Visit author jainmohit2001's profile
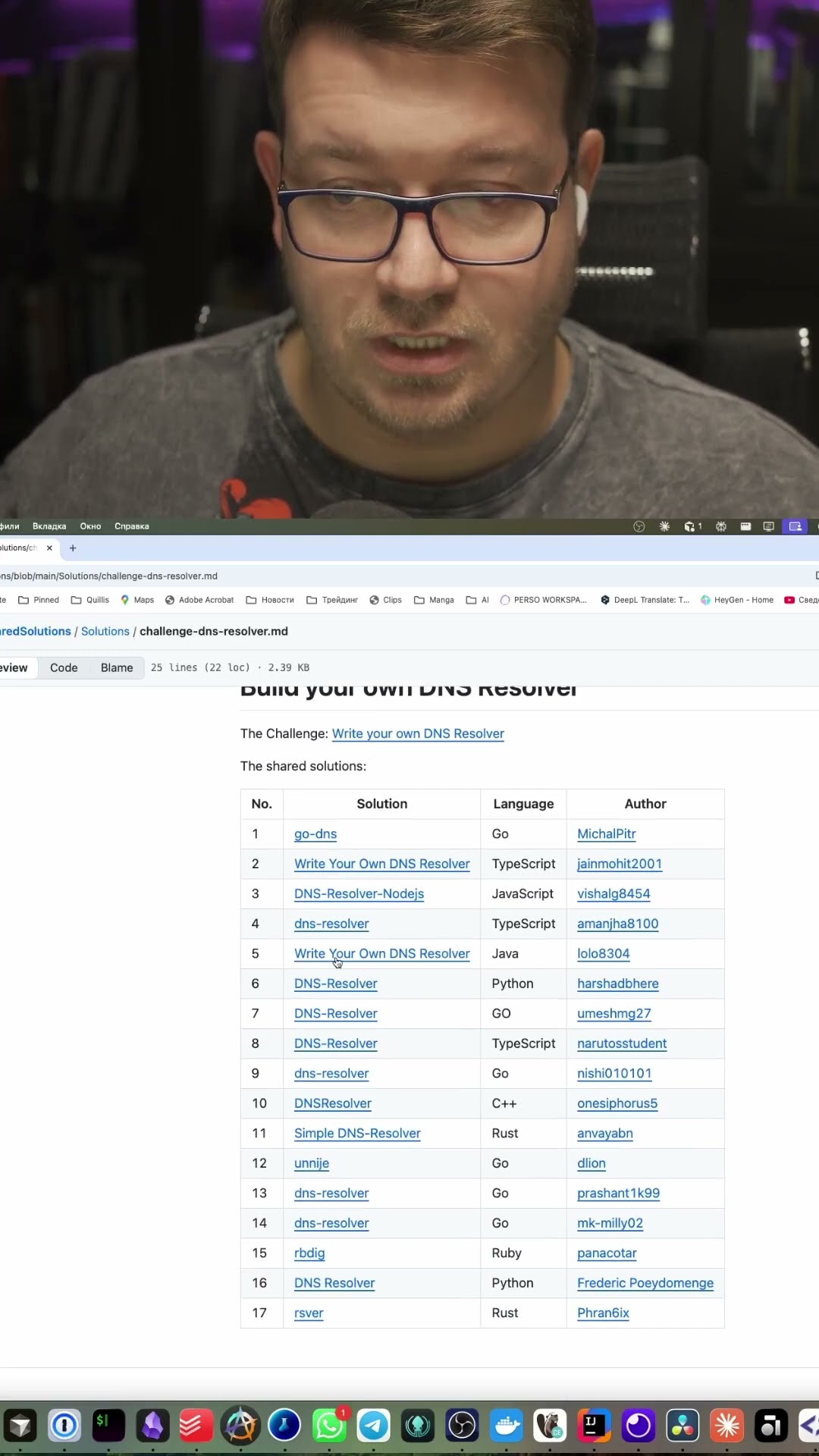 tap(620, 864)
